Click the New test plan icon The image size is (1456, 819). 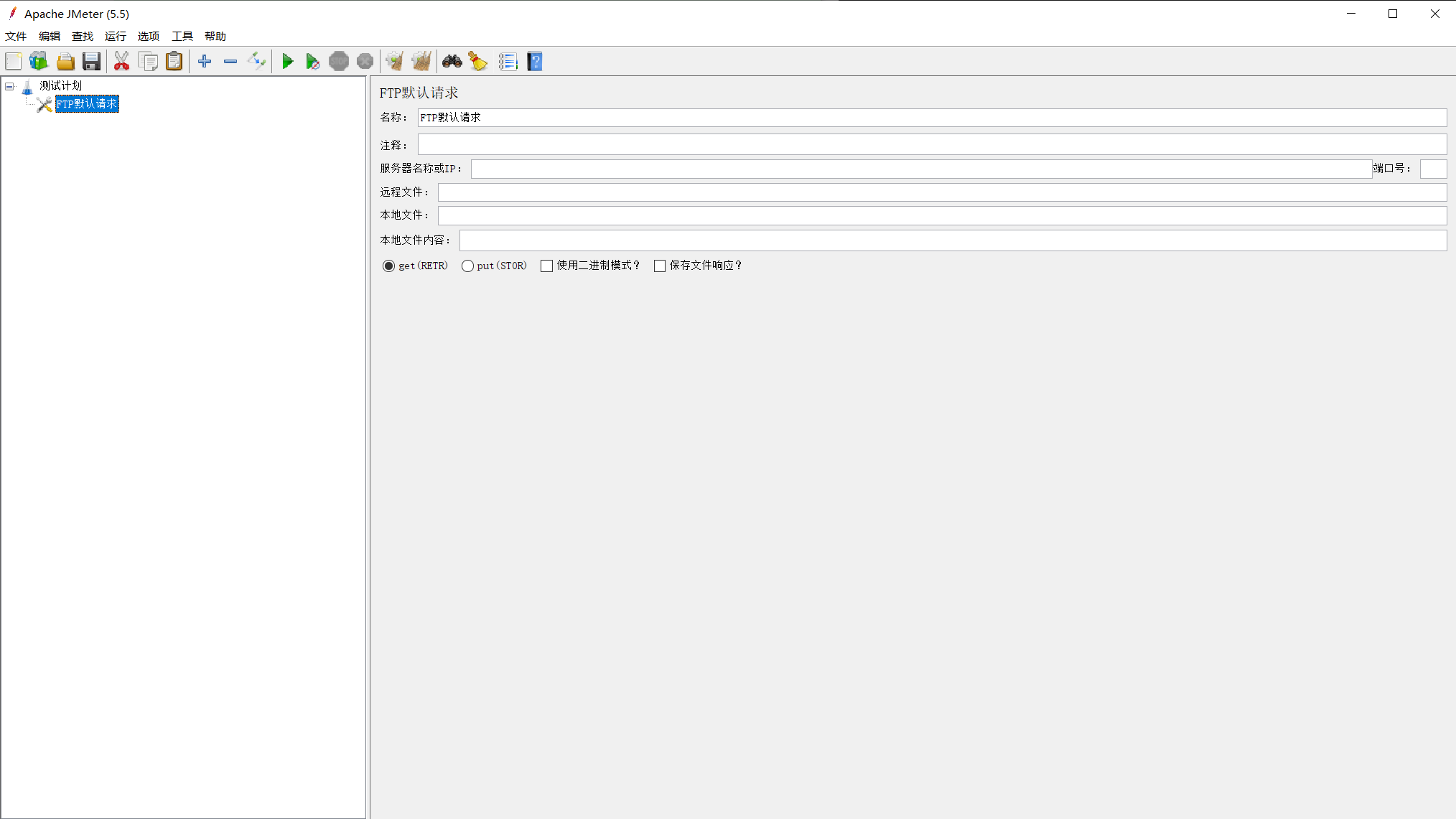point(13,62)
